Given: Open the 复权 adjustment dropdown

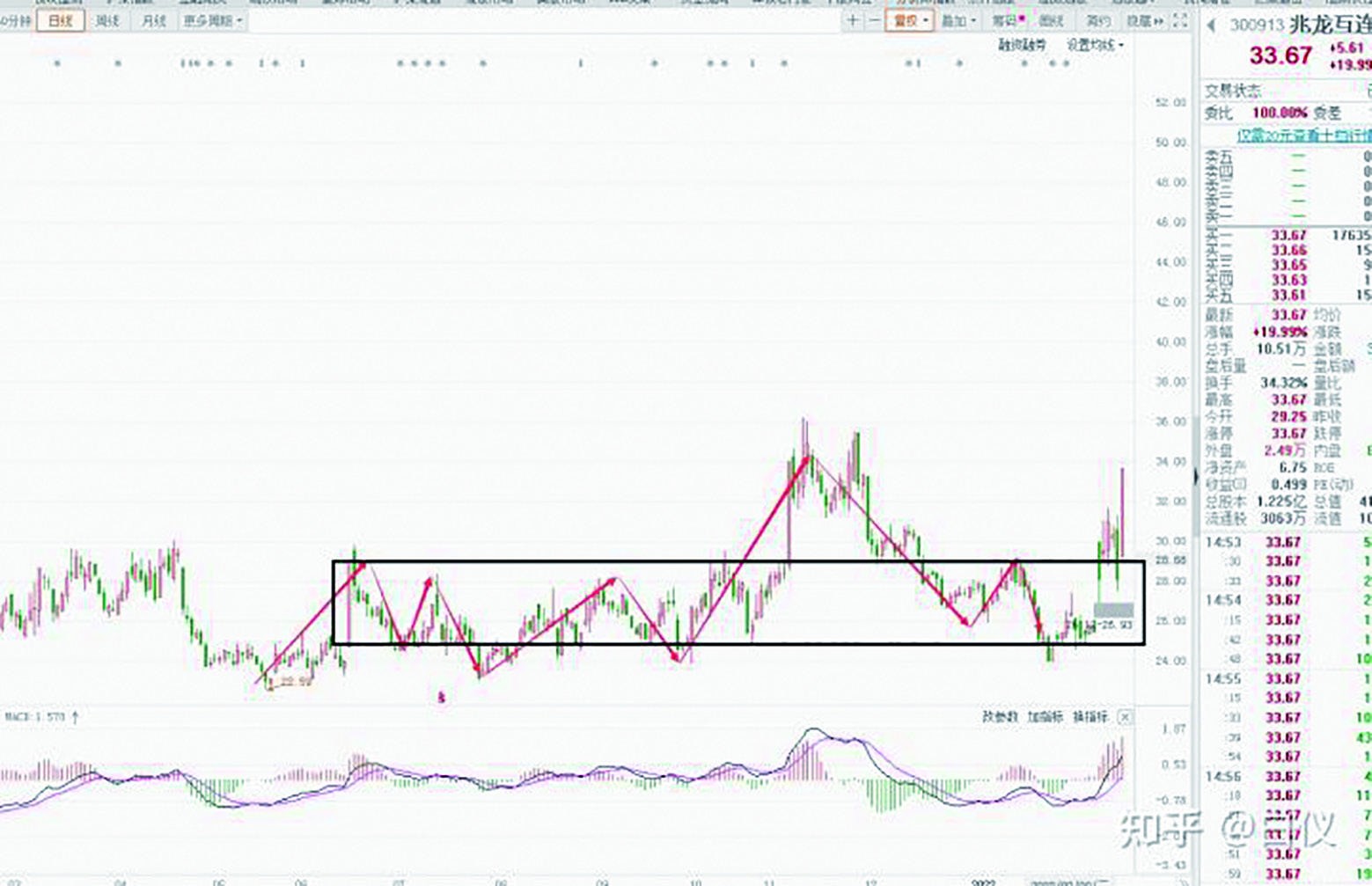Looking at the screenshot, I should pos(910,20).
